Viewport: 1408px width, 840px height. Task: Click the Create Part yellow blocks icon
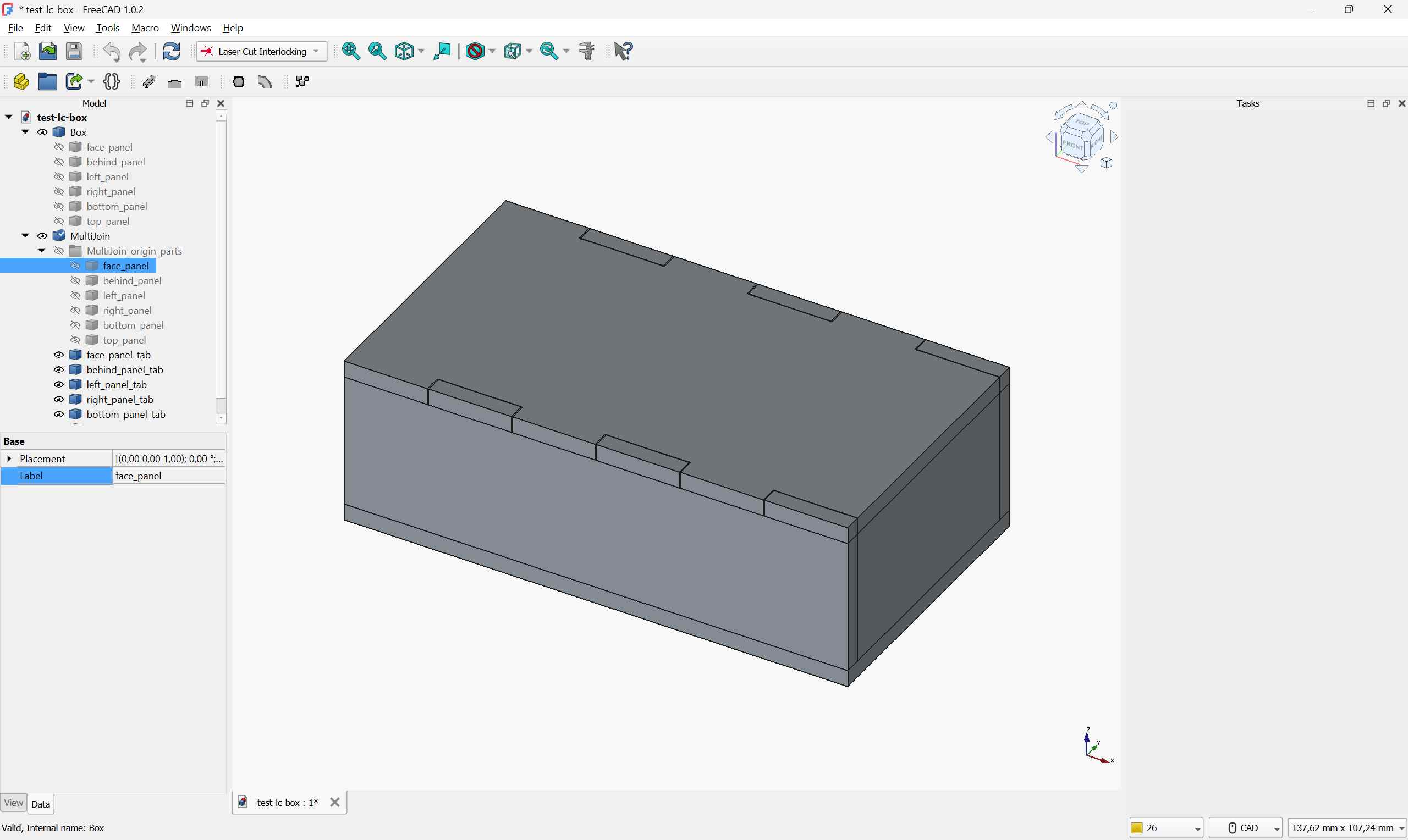(x=21, y=81)
